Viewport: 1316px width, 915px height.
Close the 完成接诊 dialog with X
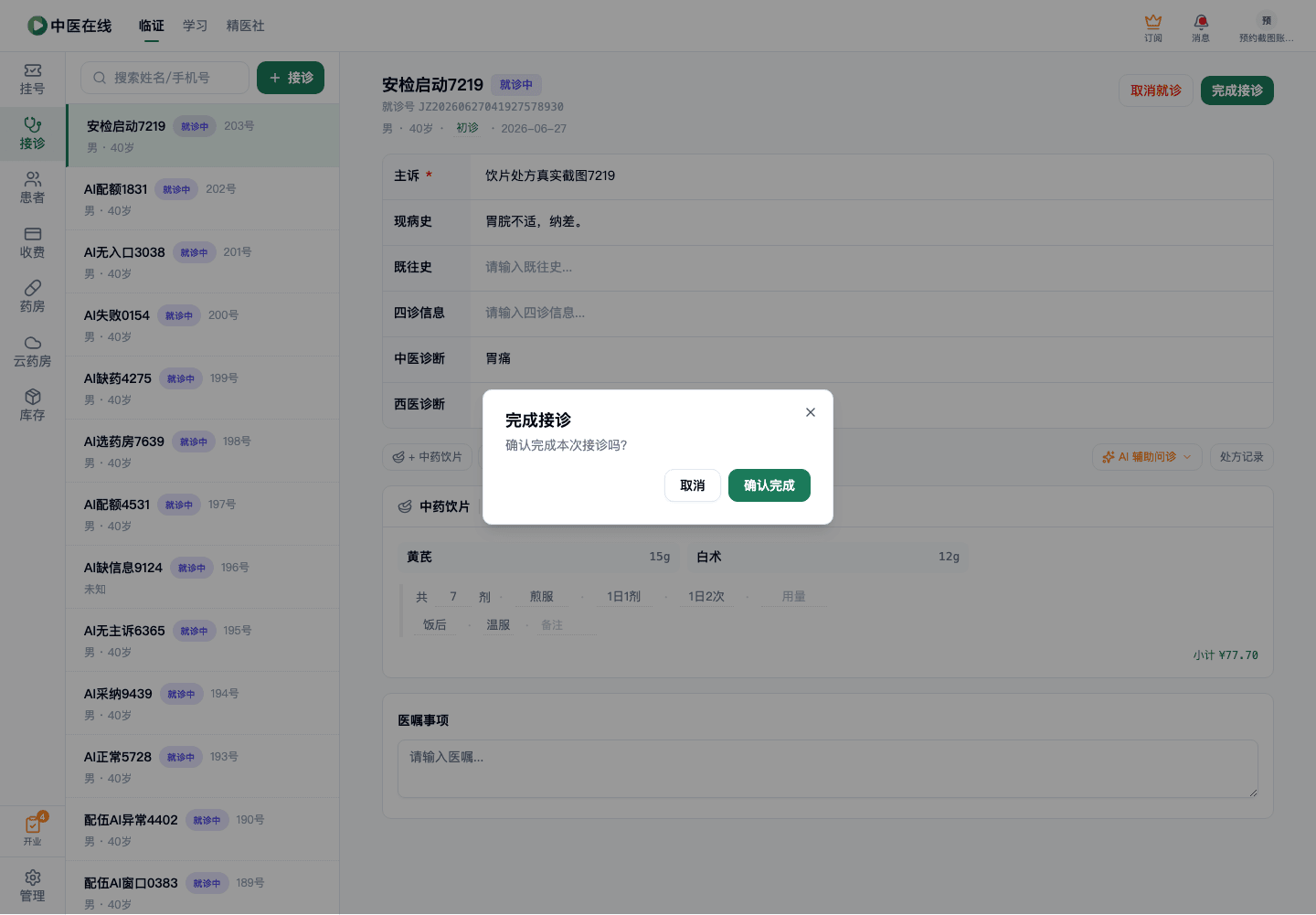click(x=811, y=412)
